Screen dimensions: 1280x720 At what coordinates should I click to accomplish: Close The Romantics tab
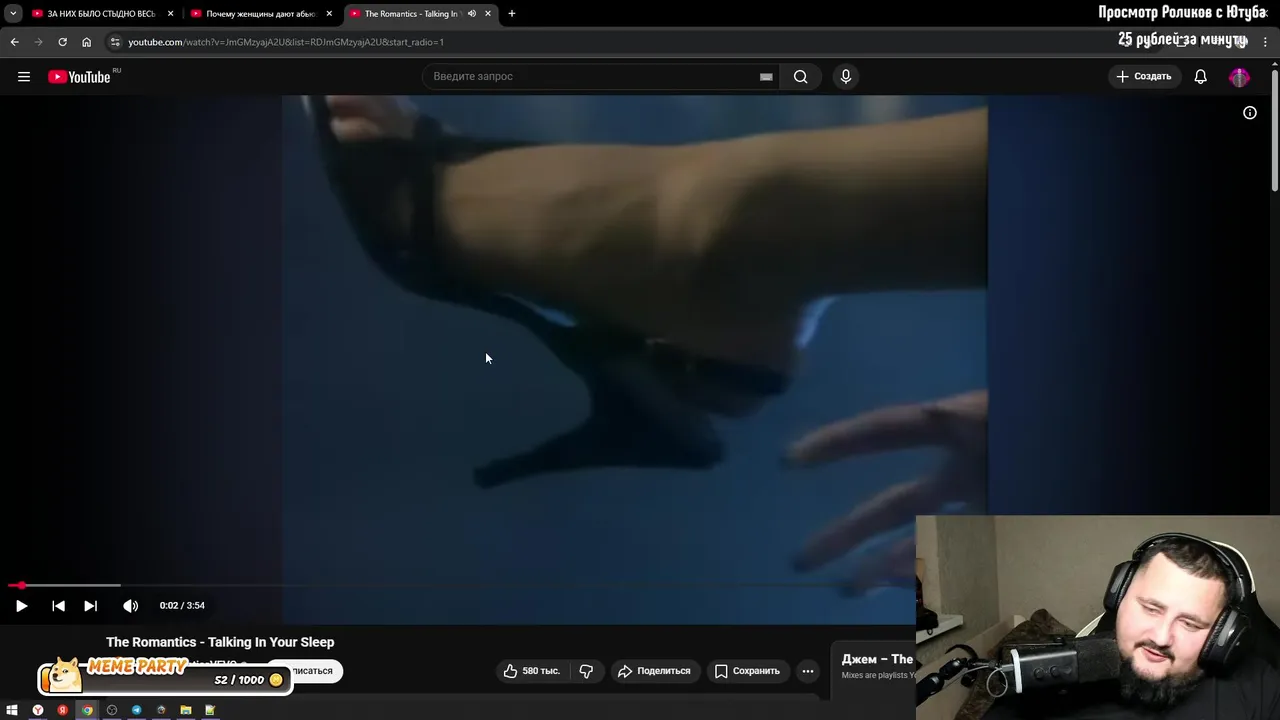coord(488,14)
